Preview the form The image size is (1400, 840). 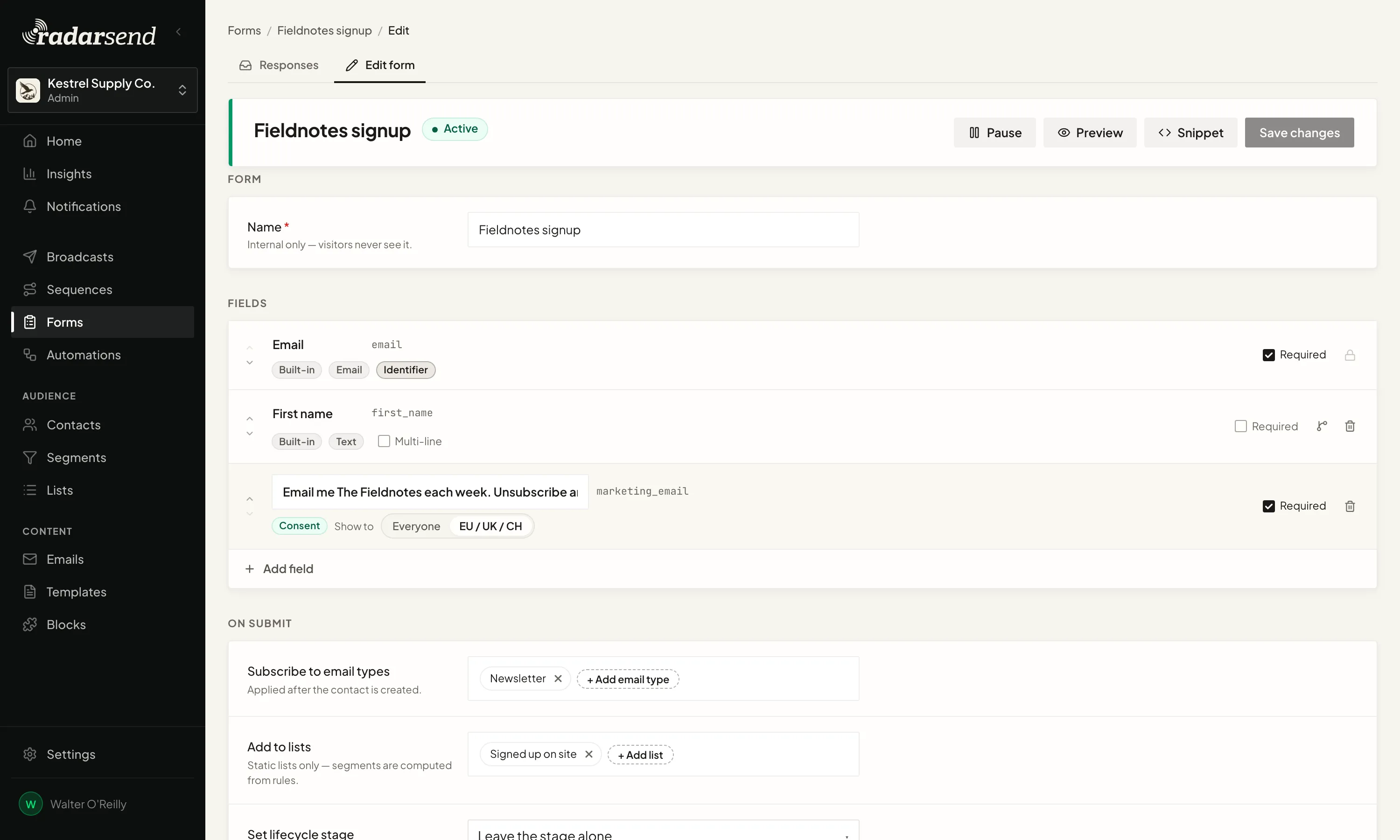pos(1090,133)
